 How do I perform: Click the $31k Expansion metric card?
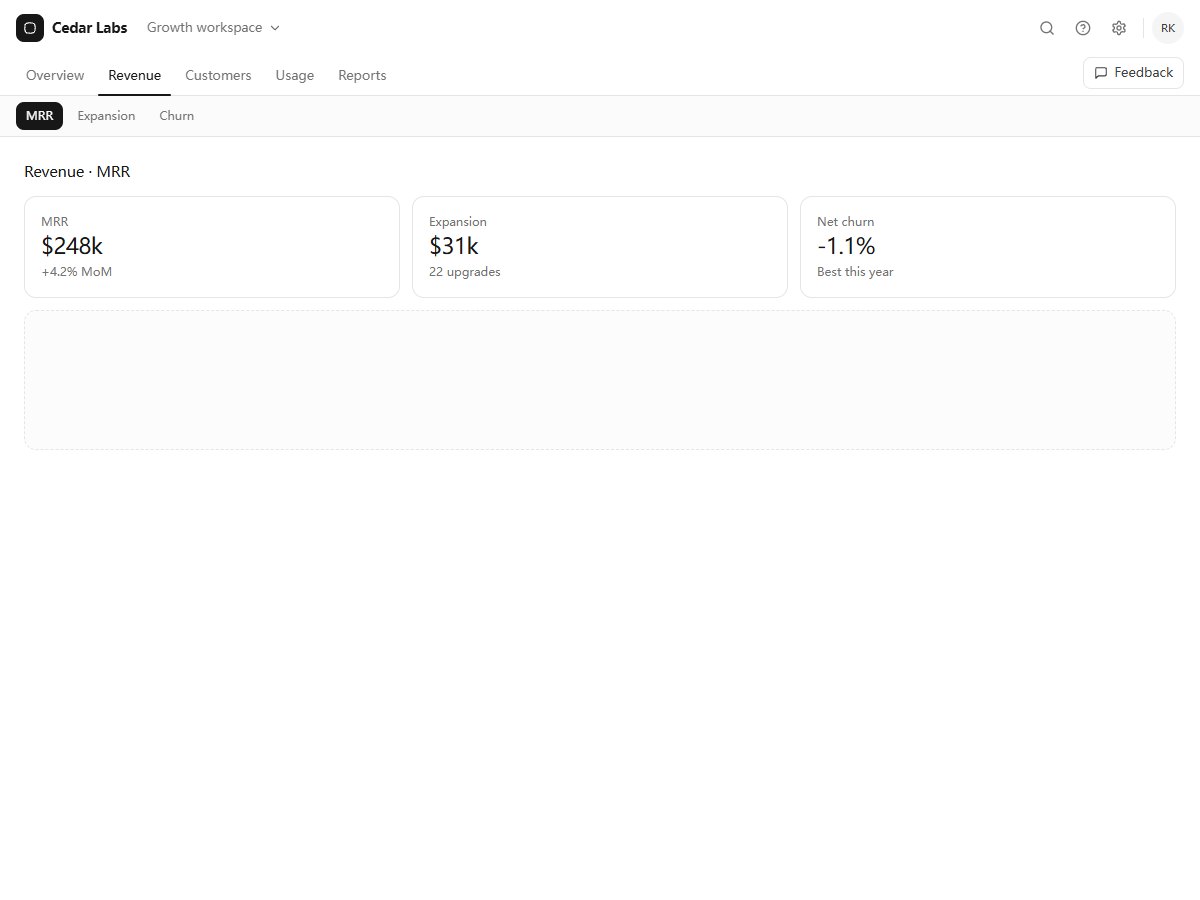(600, 247)
